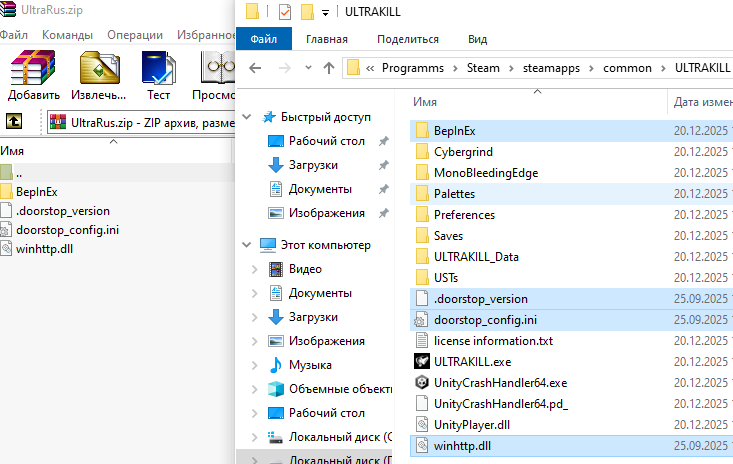Viewport: 733px width, 464px height.
Task: Switch to the Вид ribbon tab
Action: click(477, 39)
